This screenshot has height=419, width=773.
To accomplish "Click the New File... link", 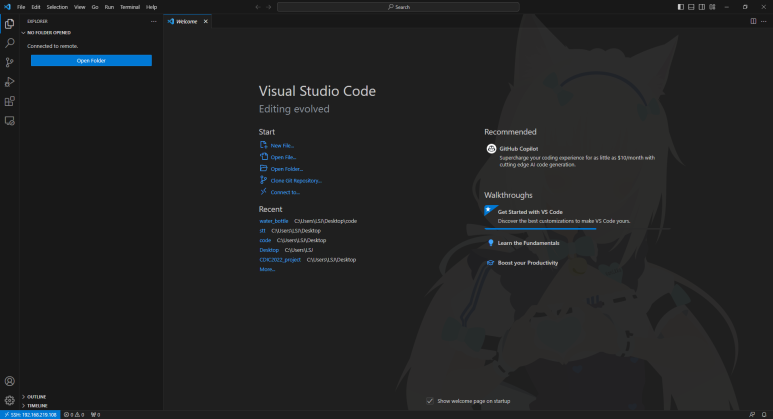I will click(x=282, y=145).
